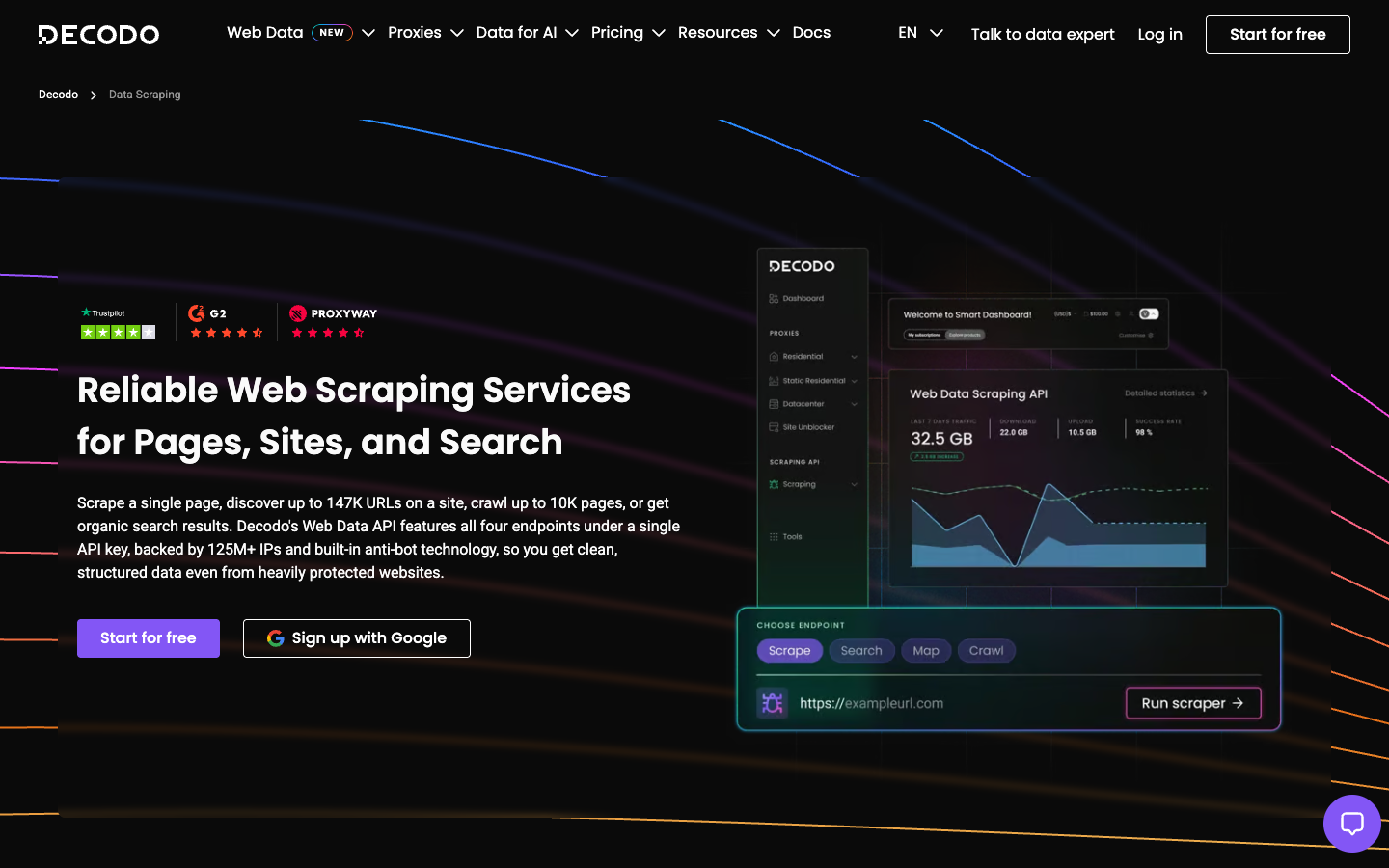The width and height of the screenshot is (1389, 868).
Task: Click the Decodo logo in dashboard preview
Action: click(x=802, y=266)
